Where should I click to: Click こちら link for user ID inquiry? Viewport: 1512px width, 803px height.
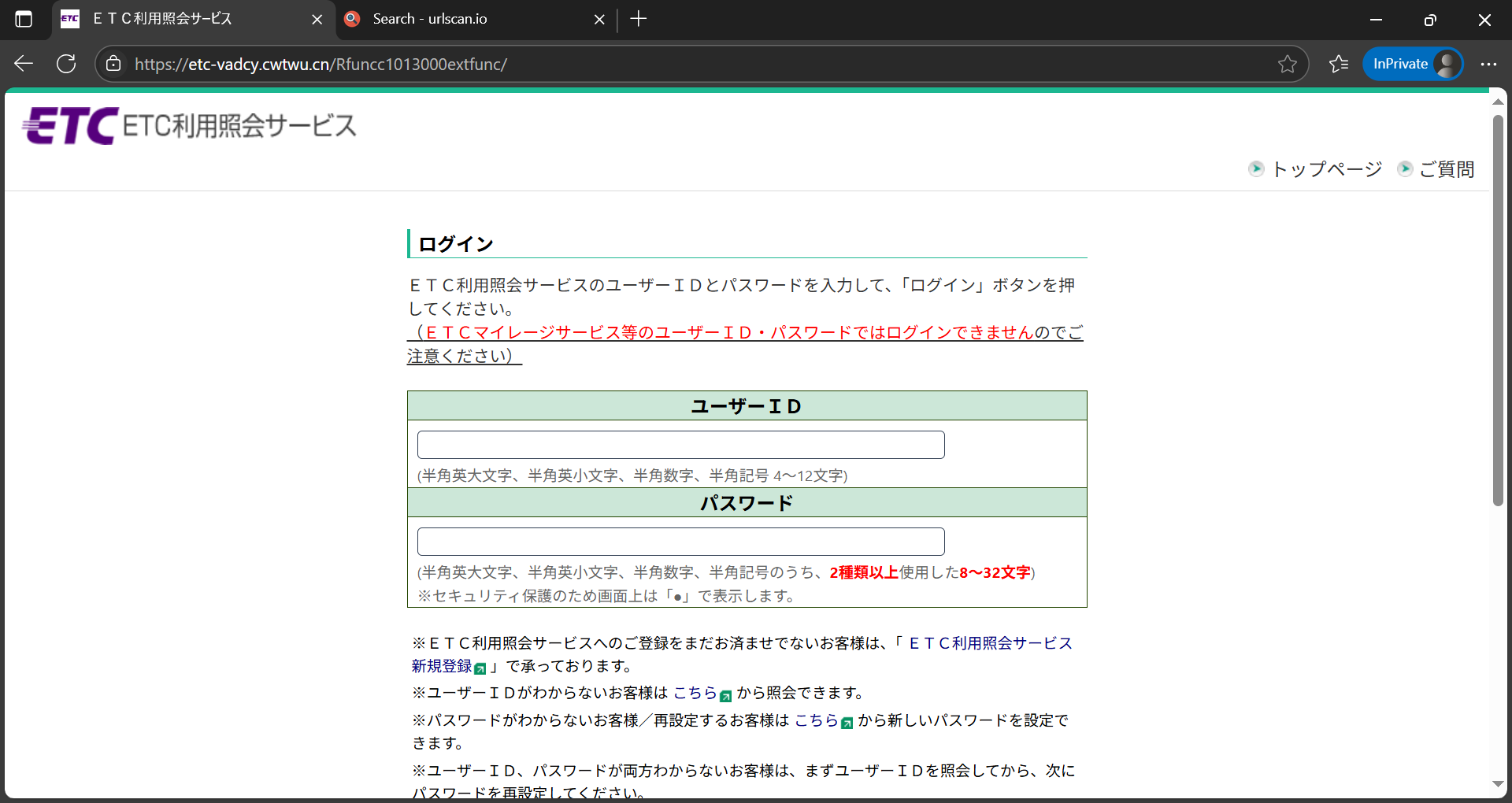pos(695,693)
